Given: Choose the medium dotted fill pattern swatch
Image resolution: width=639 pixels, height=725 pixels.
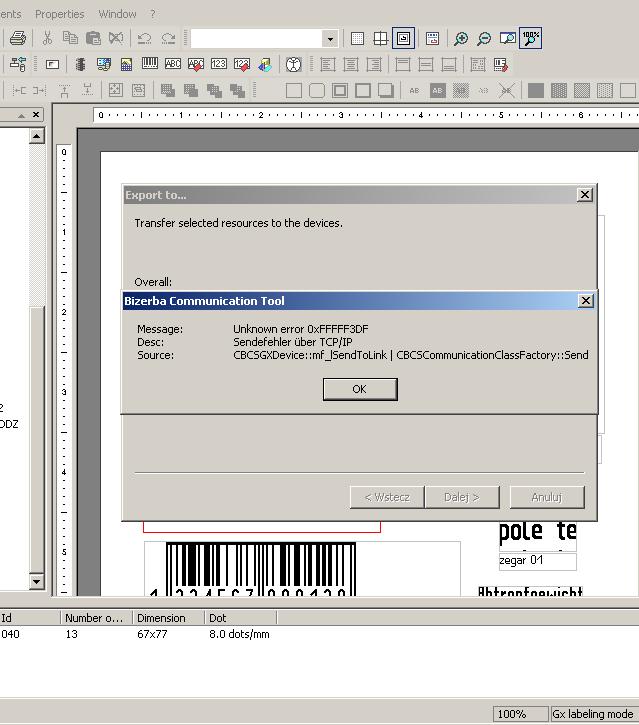Looking at the screenshot, I should 582,90.
